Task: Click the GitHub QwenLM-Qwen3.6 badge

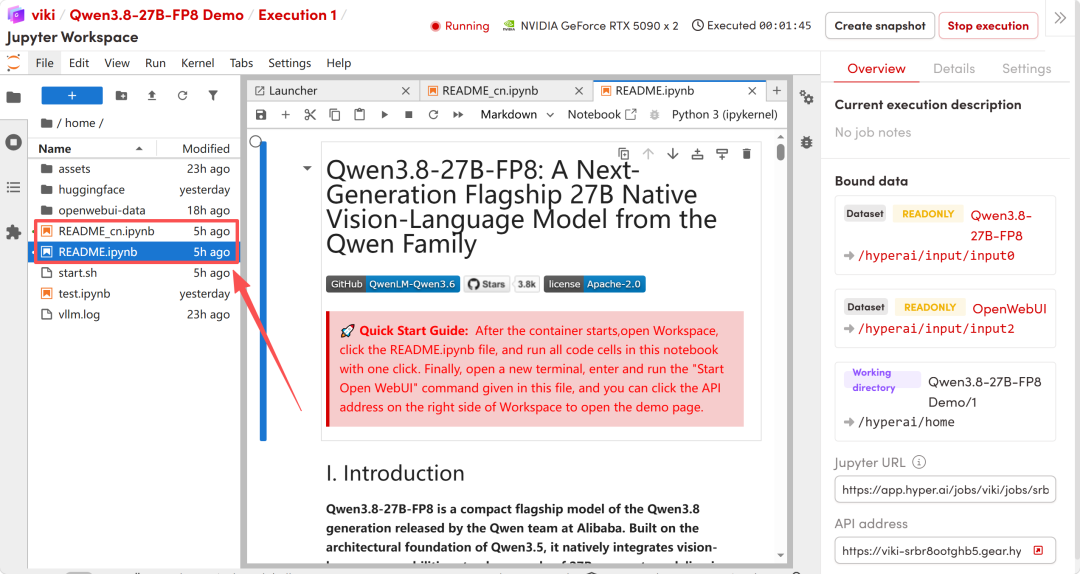Action: (393, 284)
